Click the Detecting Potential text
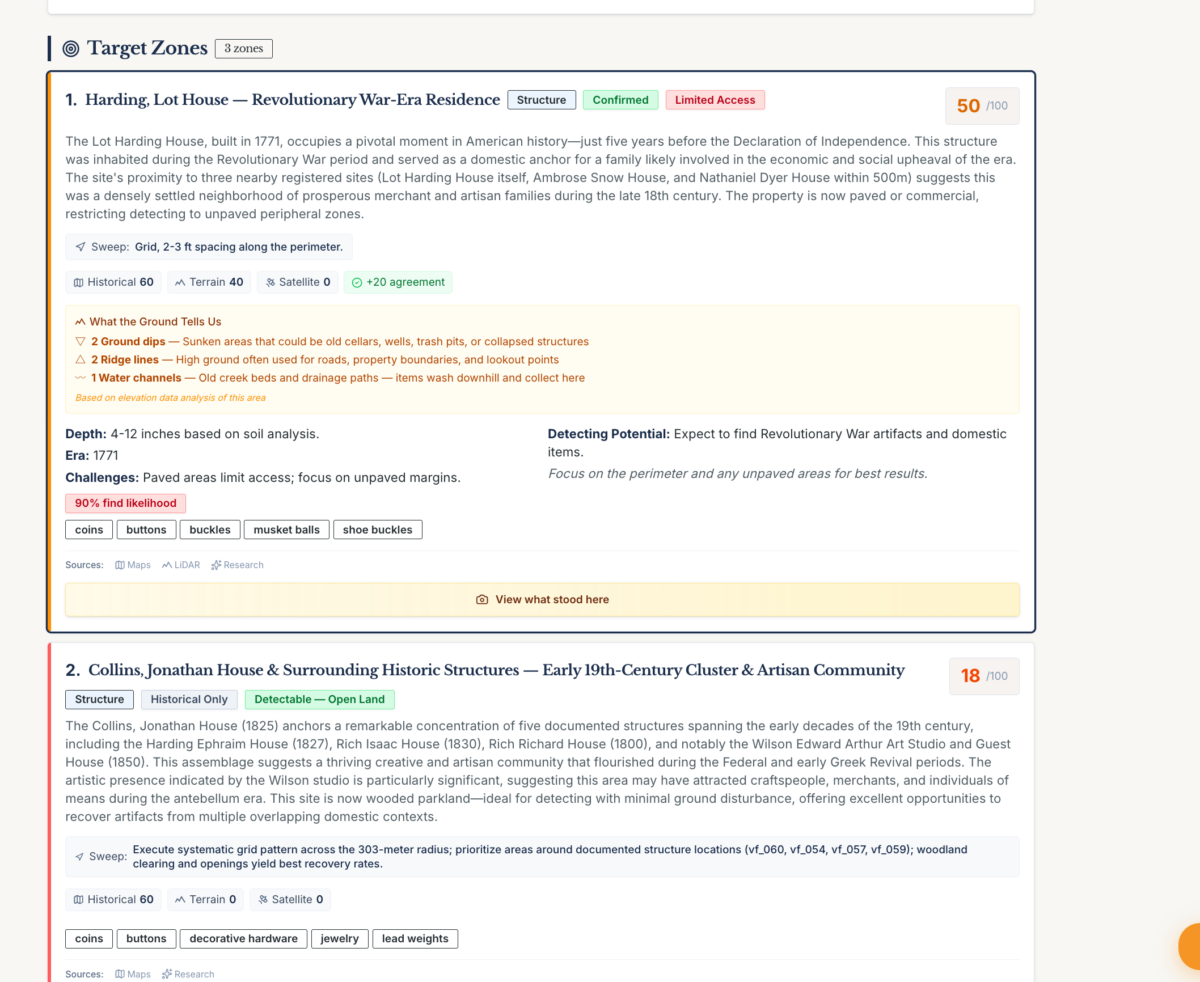 click(x=777, y=443)
